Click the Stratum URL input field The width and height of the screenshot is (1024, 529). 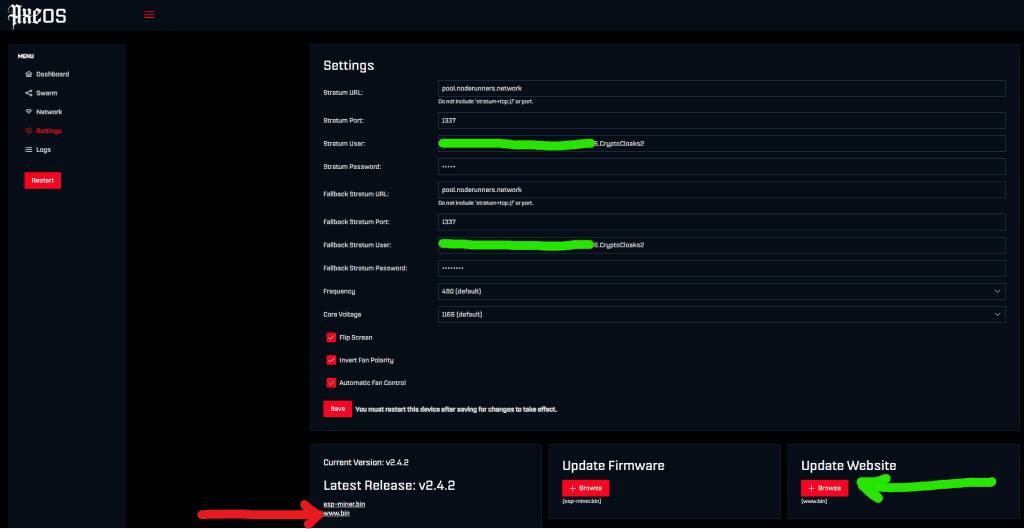click(x=722, y=88)
